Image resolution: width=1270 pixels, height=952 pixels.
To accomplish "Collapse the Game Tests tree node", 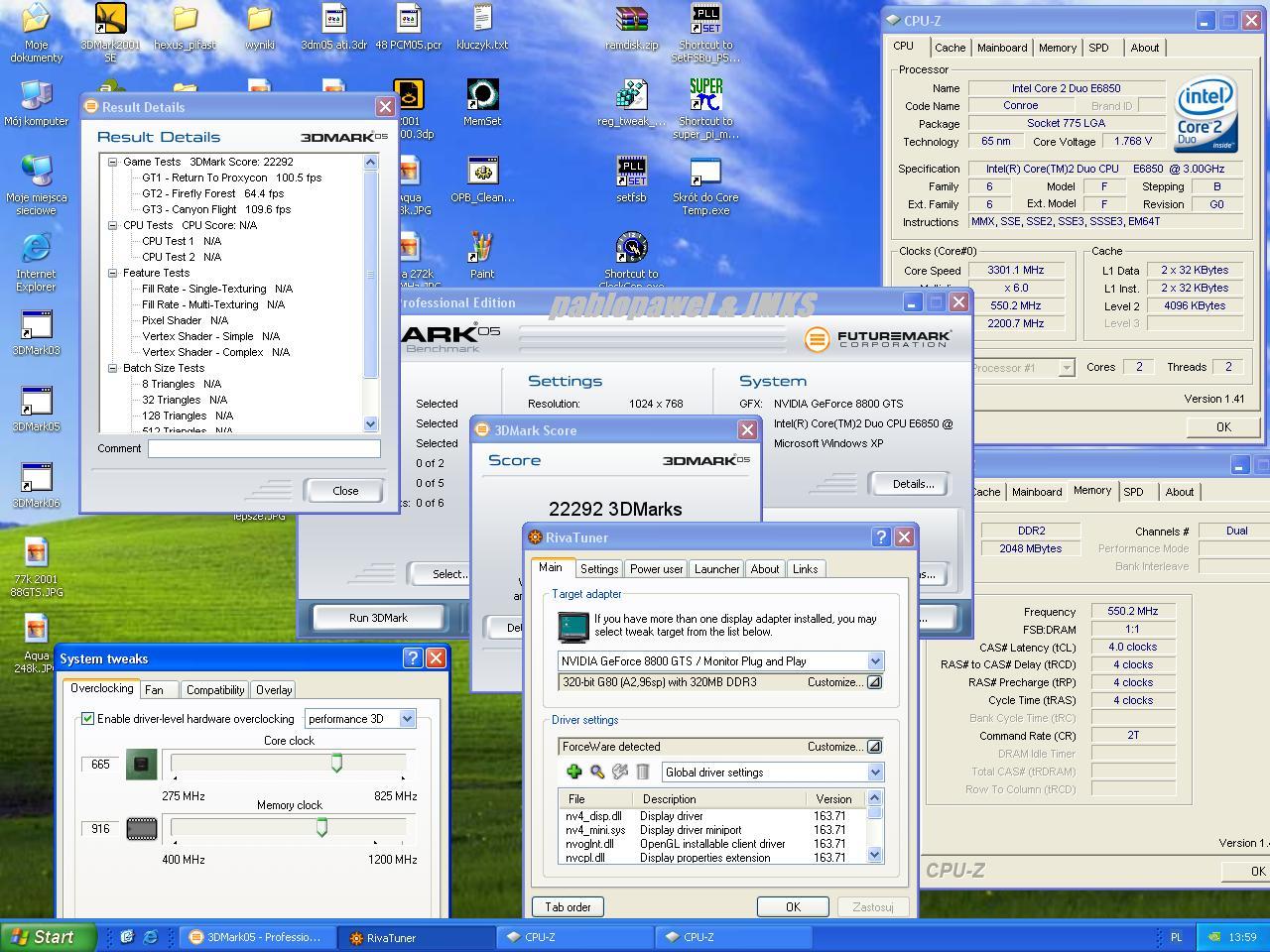I will (x=112, y=162).
